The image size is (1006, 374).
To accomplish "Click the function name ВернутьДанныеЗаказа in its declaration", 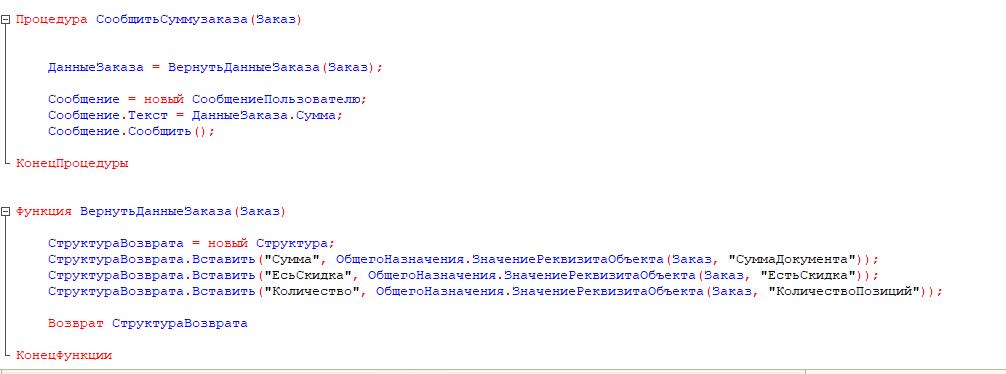I will coord(156,211).
